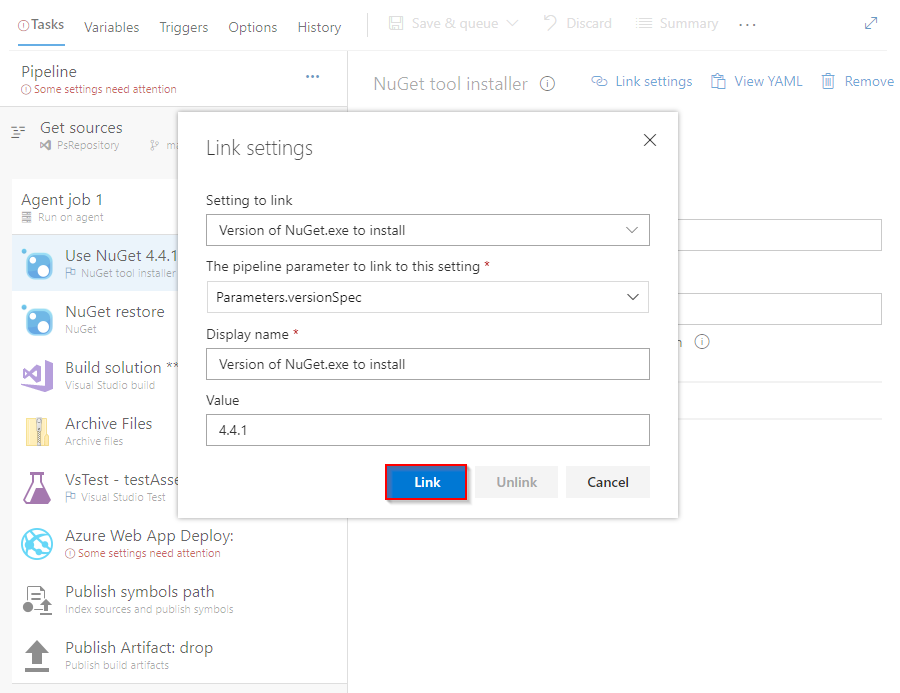The width and height of the screenshot is (900, 693).
Task: Open the Triggers tab
Action: (184, 27)
